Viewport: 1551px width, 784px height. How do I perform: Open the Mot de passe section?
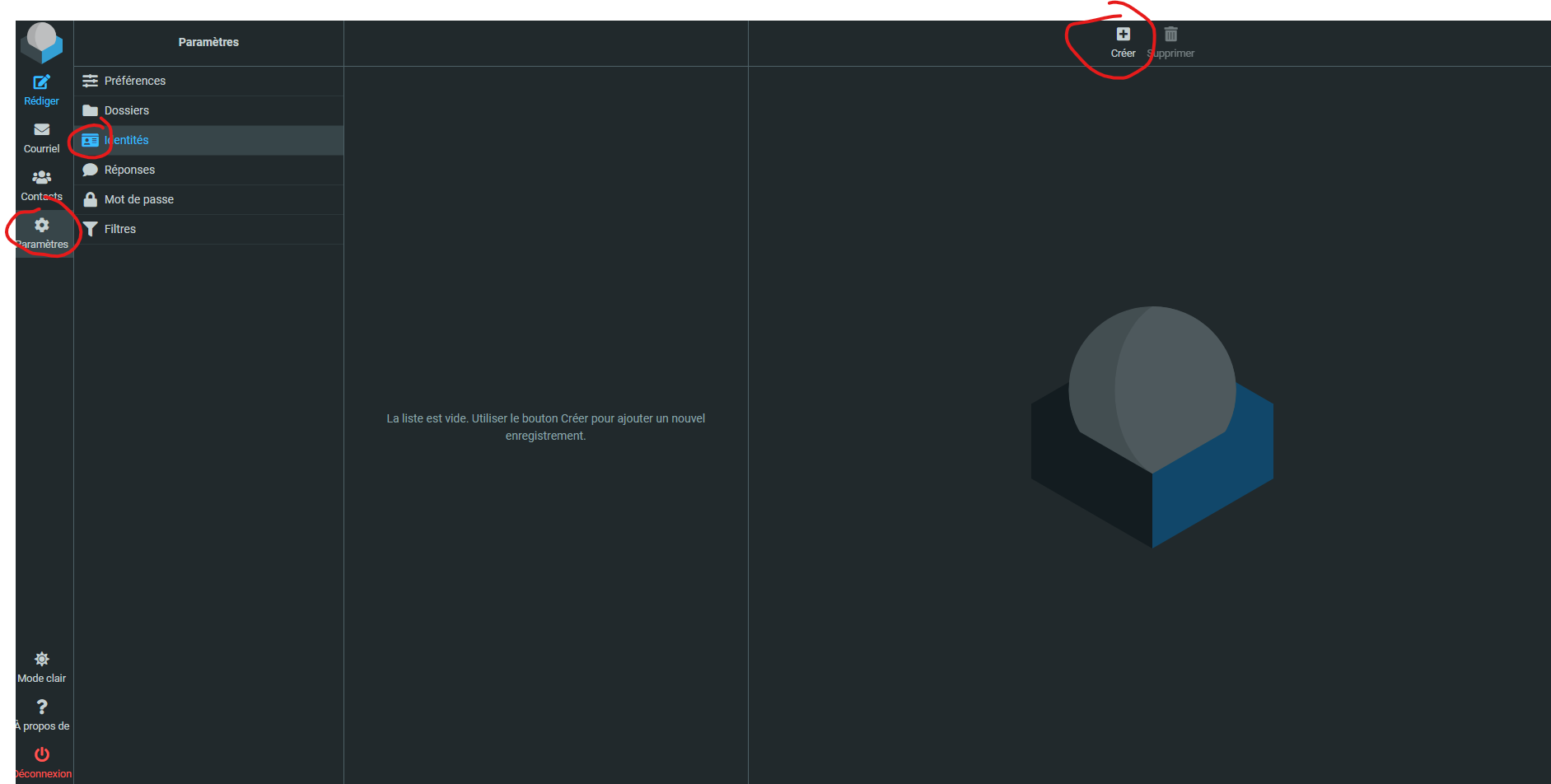tap(139, 199)
